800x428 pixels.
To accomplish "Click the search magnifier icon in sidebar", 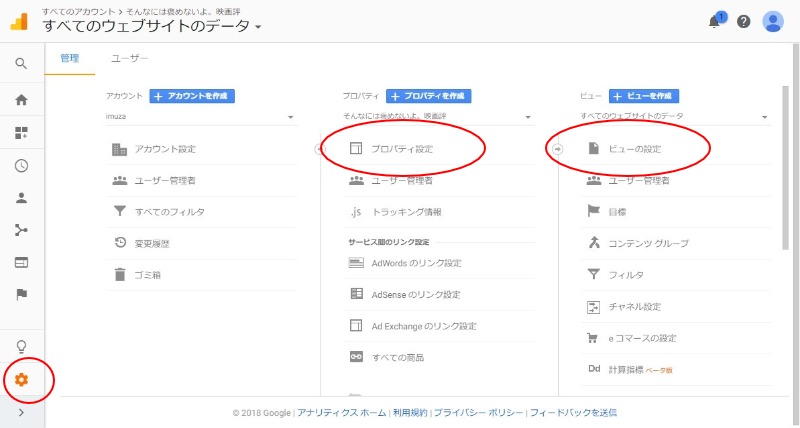I will 21,64.
